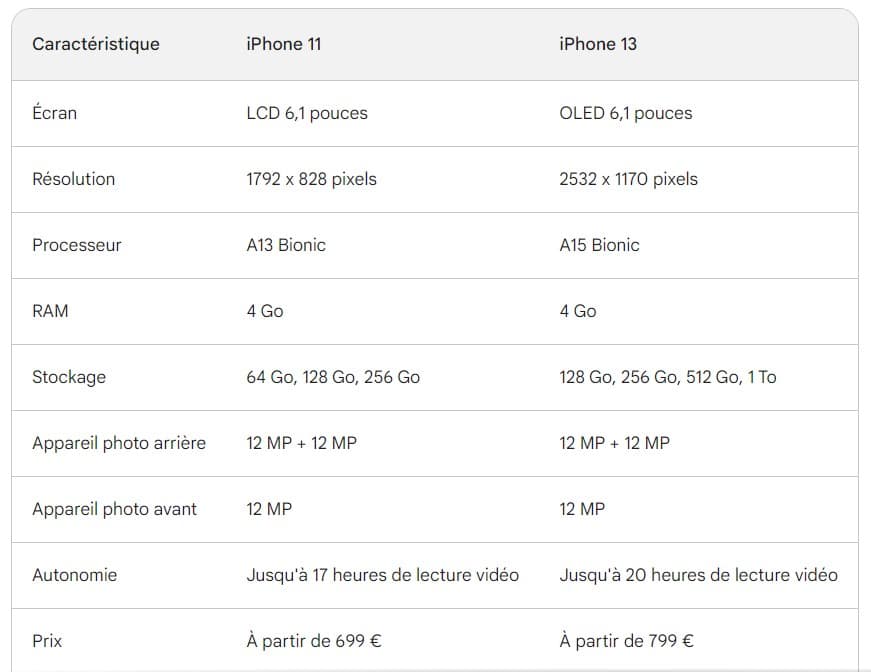Click the "Appareil photo avant" row label

(115, 509)
